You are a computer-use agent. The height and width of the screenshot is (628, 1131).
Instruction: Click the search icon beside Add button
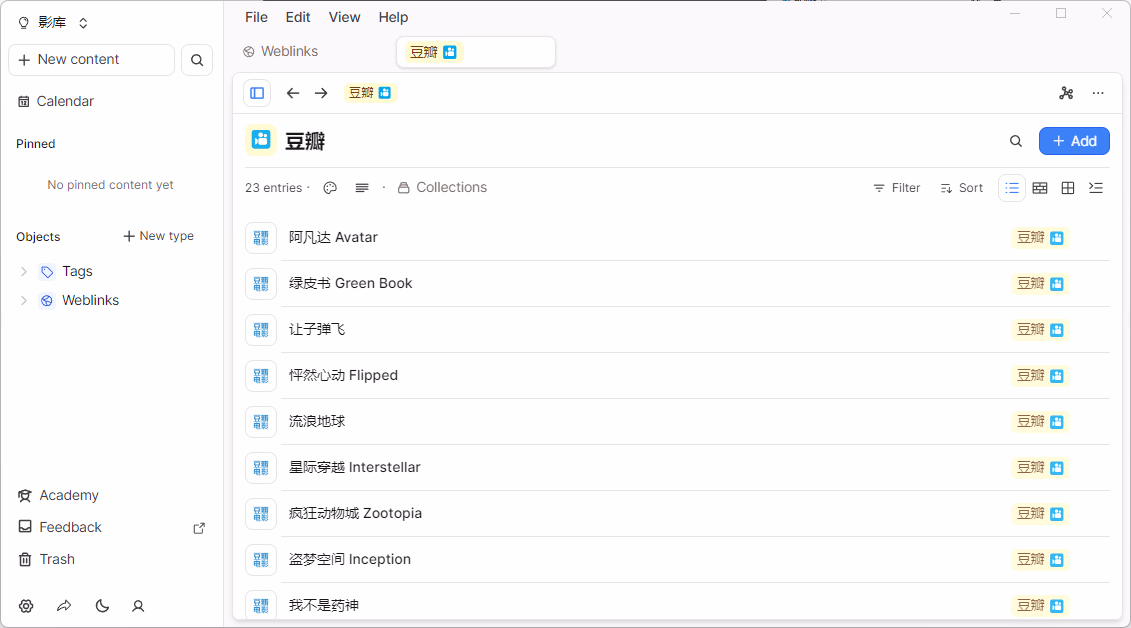(x=1016, y=141)
